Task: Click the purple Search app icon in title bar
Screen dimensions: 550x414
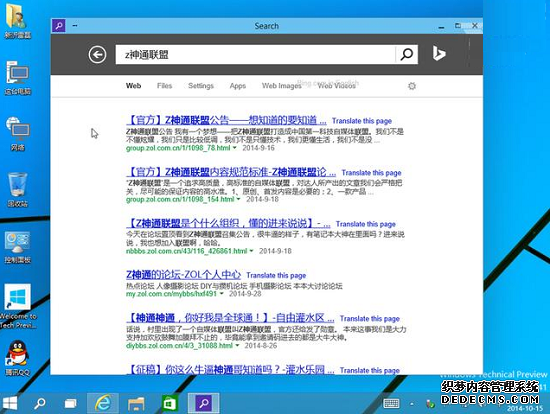Action: pos(59,26)
